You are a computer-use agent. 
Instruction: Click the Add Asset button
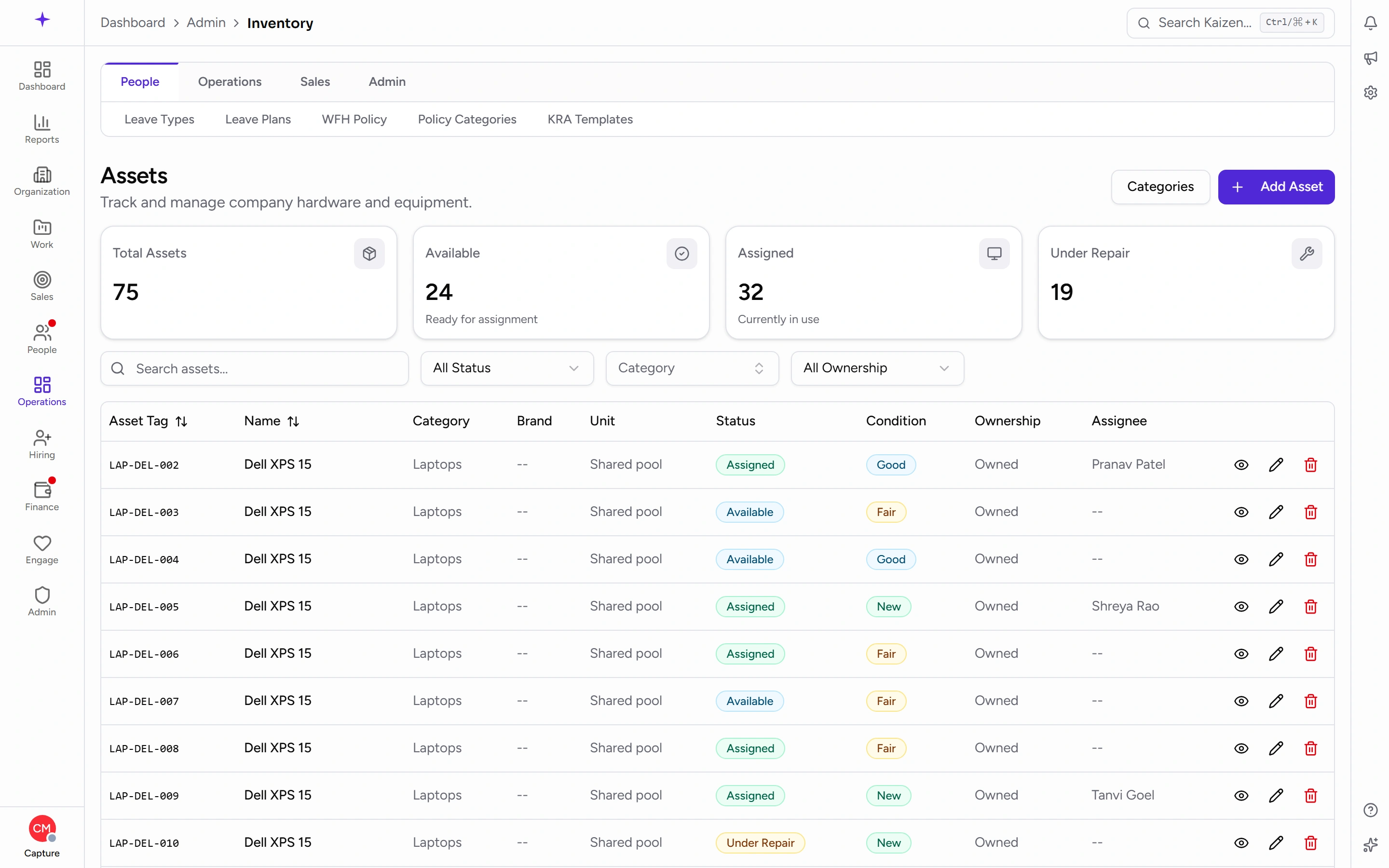[x=1276, y=187]
